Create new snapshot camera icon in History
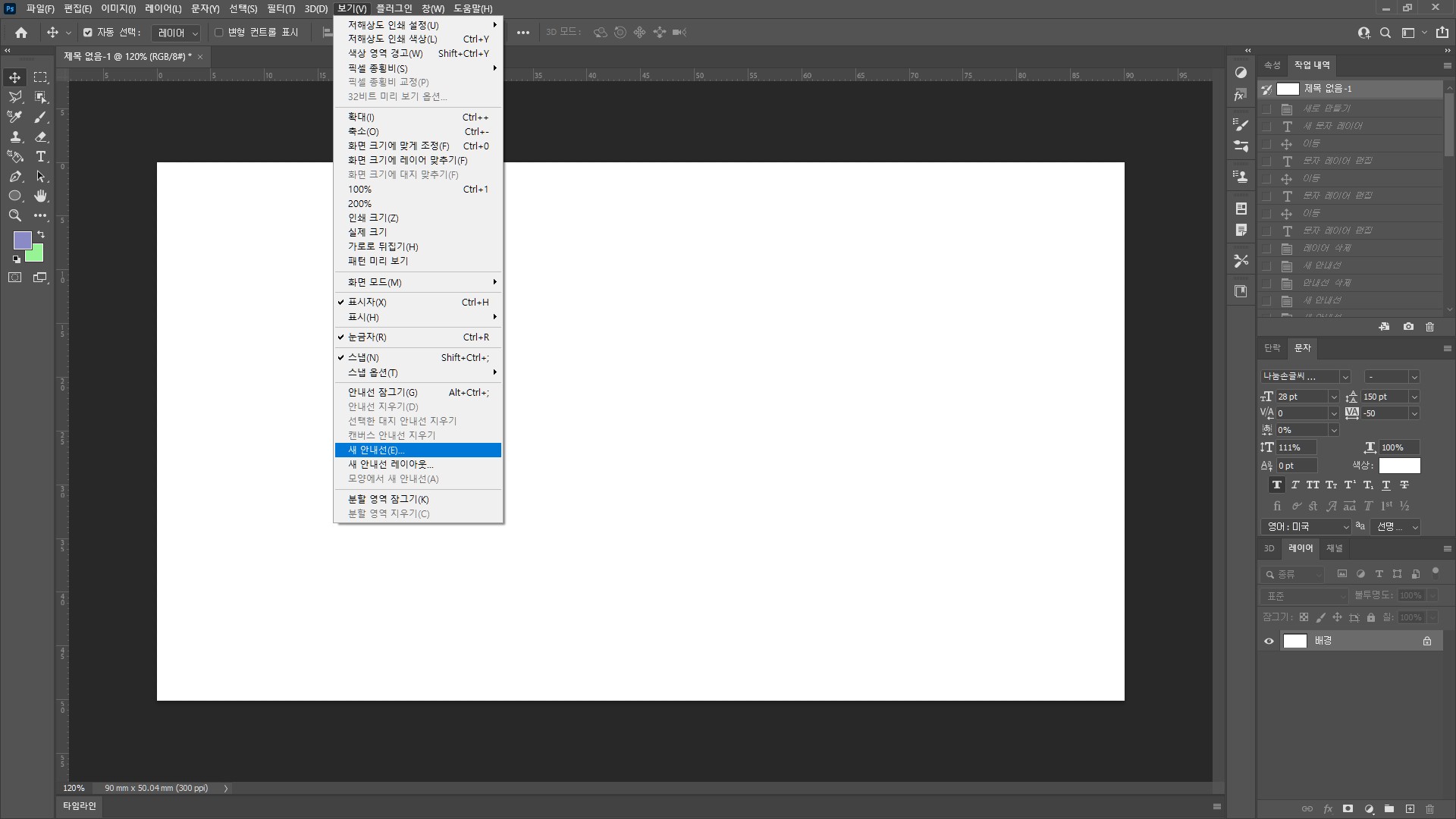Screen dimensions: 1456x819 (1408, 327)
